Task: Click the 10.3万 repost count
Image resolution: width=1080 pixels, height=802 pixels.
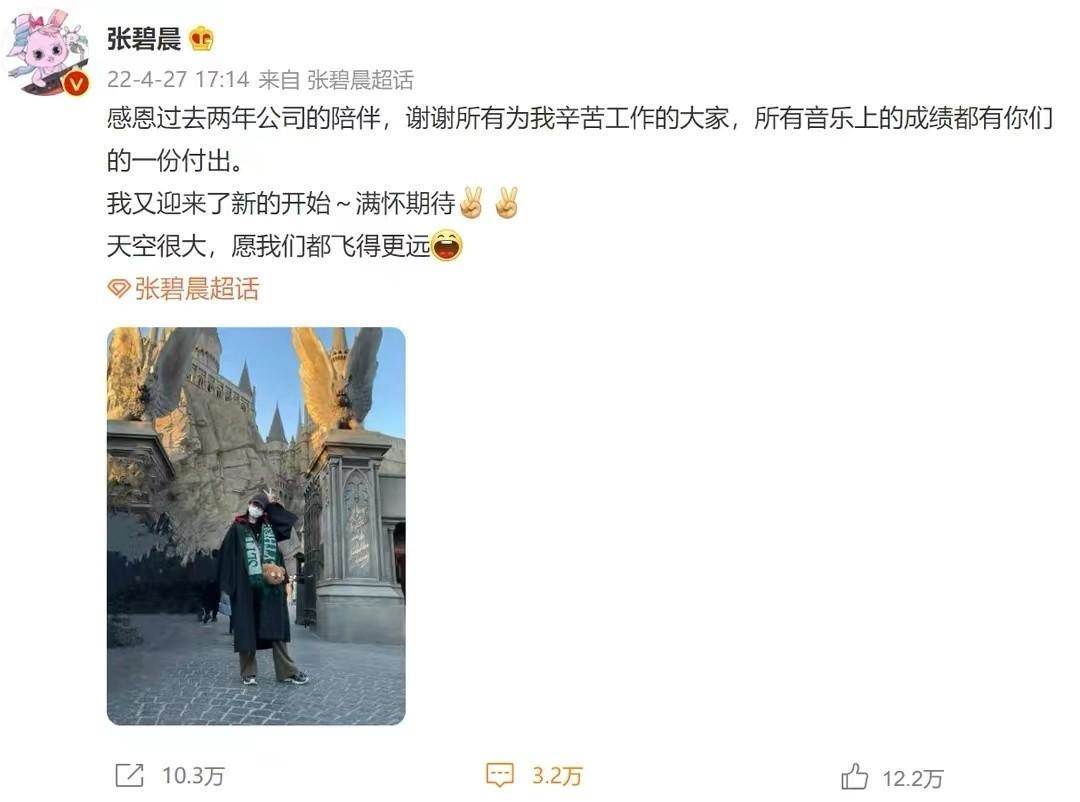Action: [194, 777]
